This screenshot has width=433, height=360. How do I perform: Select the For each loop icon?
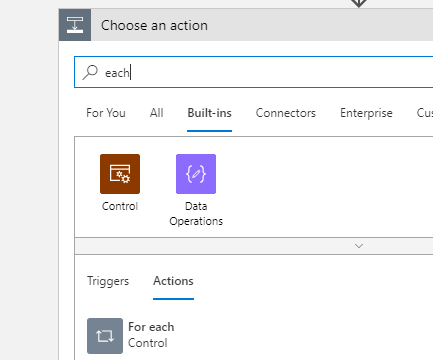(105, 336)
